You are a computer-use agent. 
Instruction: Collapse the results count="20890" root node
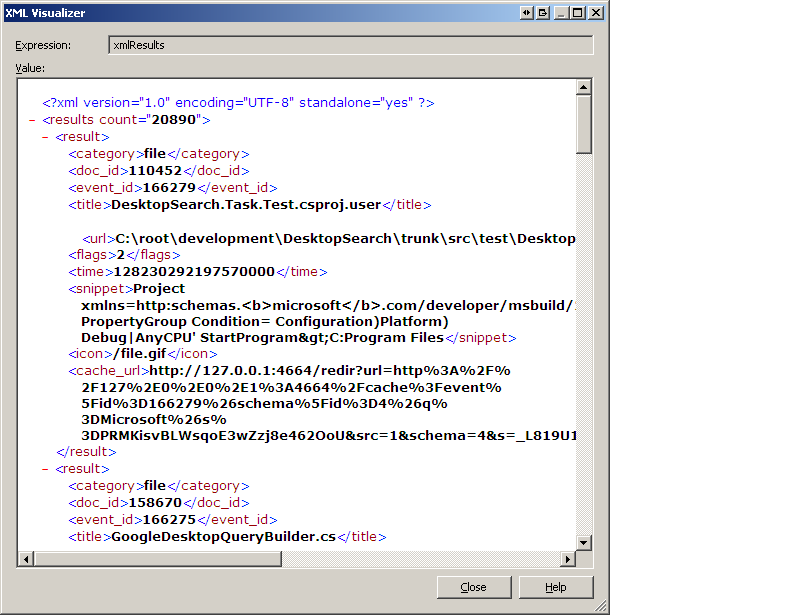pos(33,120)
